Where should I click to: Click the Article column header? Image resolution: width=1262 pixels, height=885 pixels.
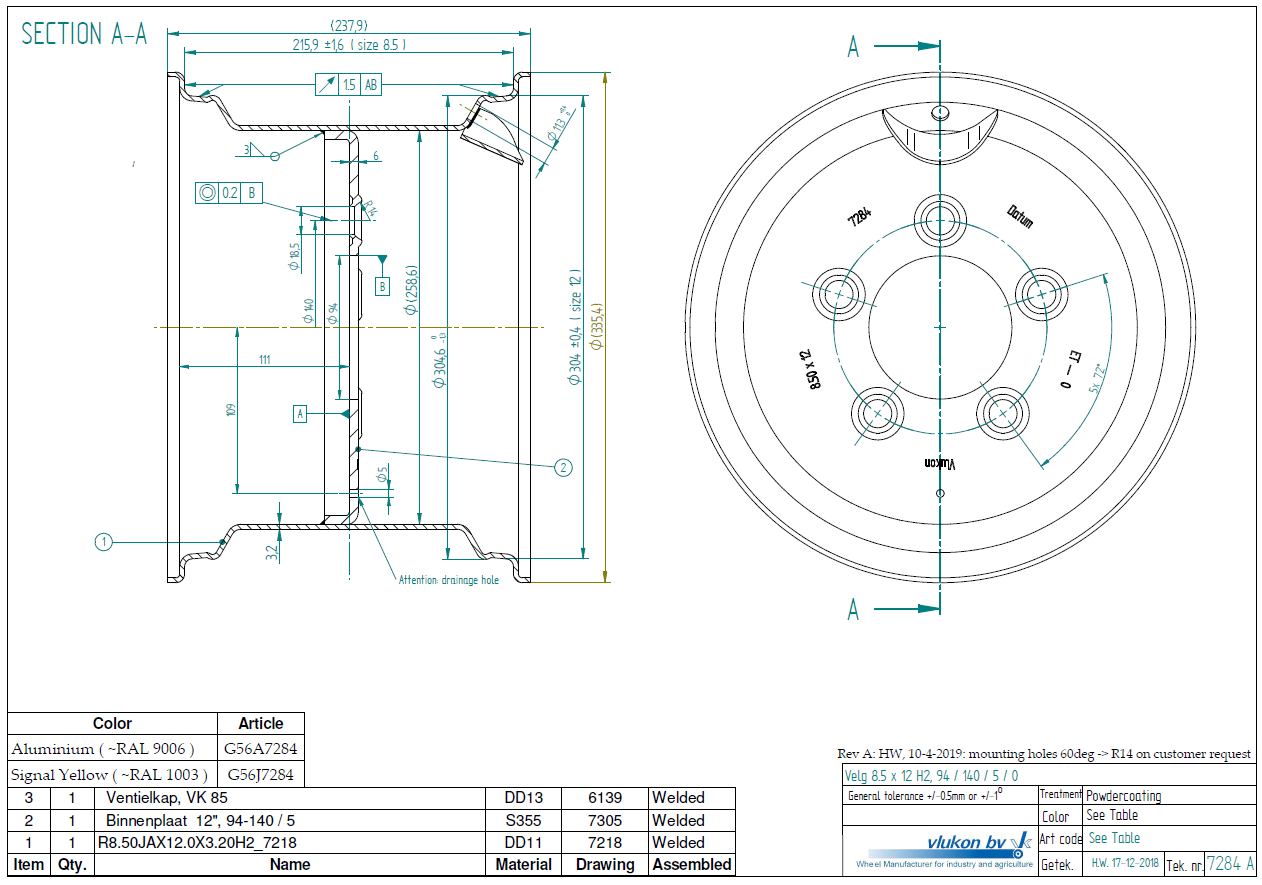click(260, 723)
